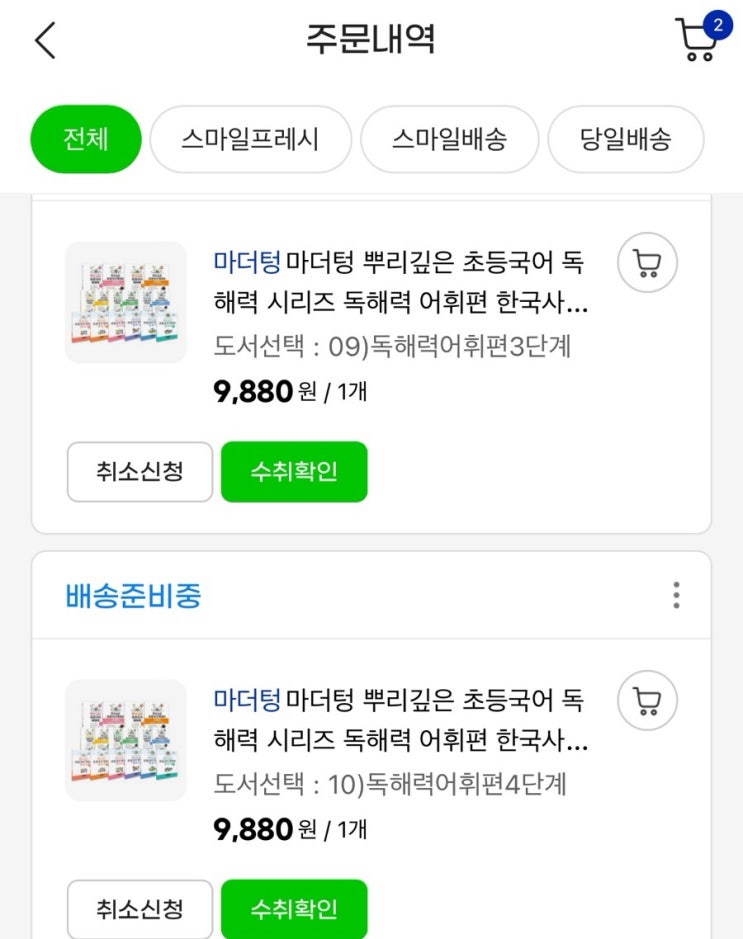Show 당일배송 orders tab
This screenshot has height=939, width=743.
[625, 139]
